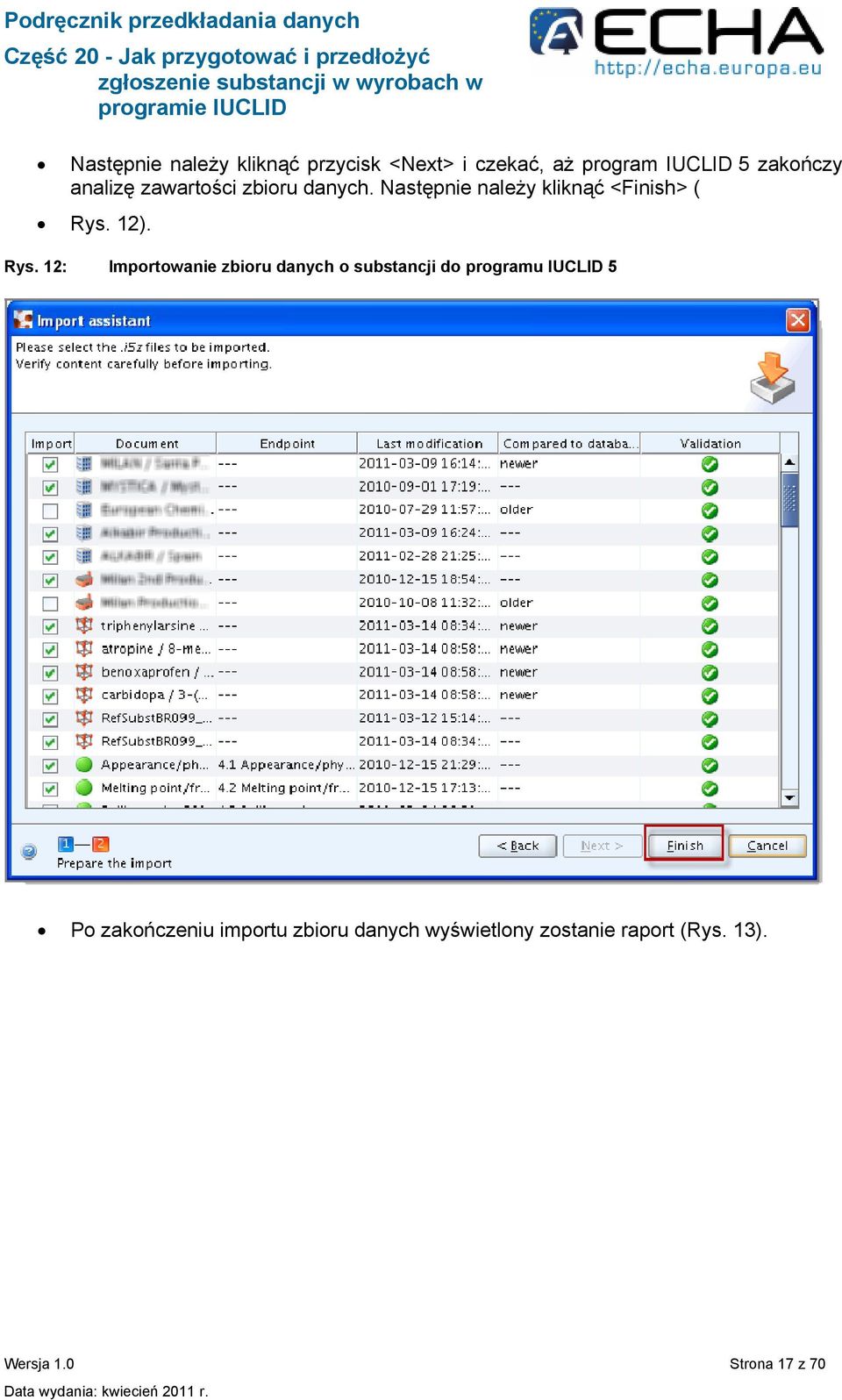Sort by the Validation column header

[710, 443]
